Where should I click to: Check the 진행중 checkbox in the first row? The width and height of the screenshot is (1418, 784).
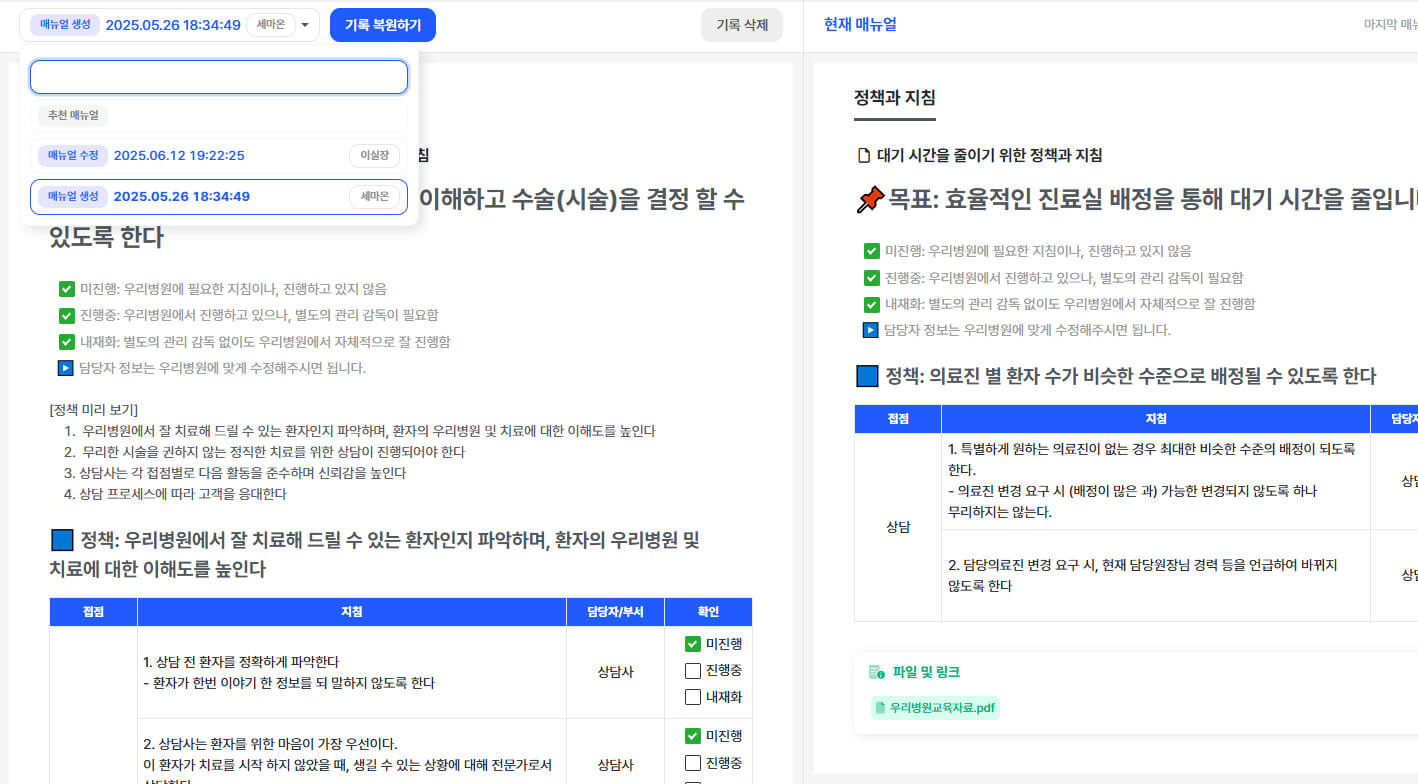pyautogui.click(x=691, y=670)
